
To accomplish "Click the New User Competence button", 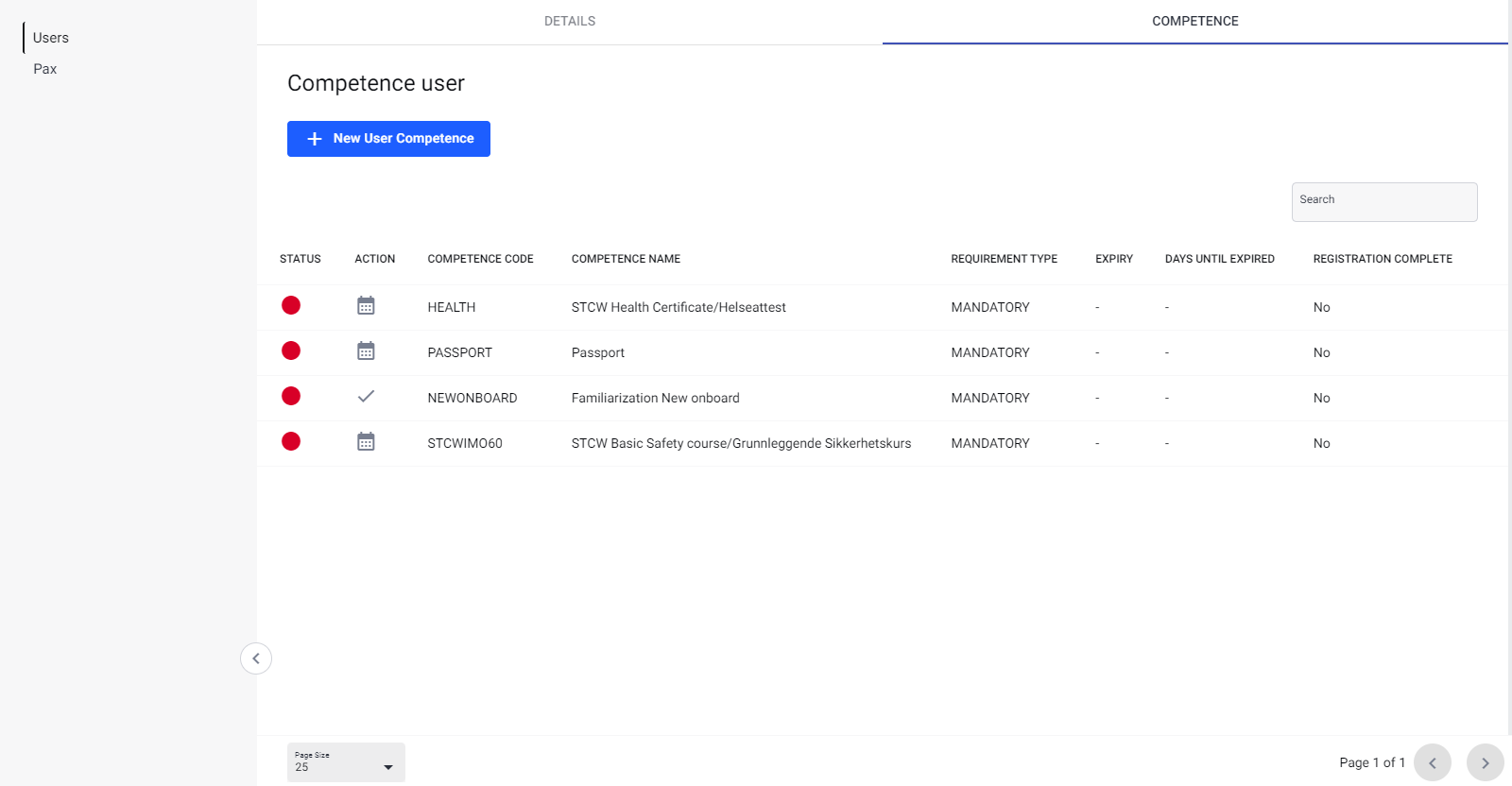I will (x=388, y=139).
